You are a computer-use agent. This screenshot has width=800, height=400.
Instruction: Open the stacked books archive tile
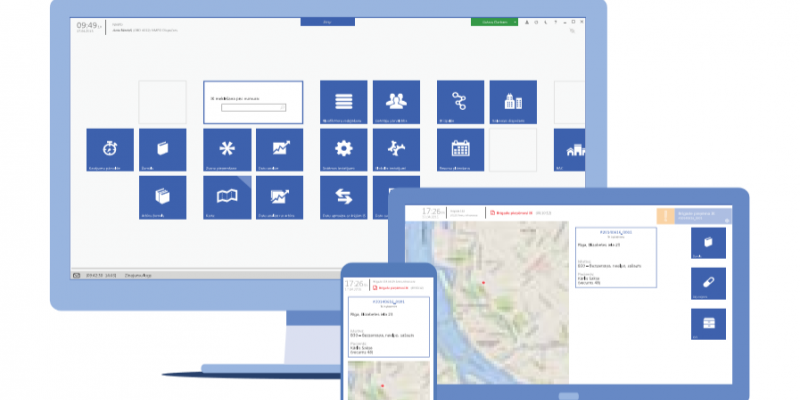(x=162, y=197)
